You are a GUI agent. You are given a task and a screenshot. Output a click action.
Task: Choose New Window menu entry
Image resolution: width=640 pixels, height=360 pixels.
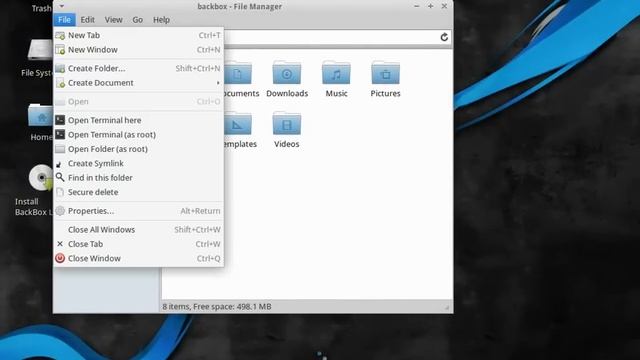coord(138,50)
